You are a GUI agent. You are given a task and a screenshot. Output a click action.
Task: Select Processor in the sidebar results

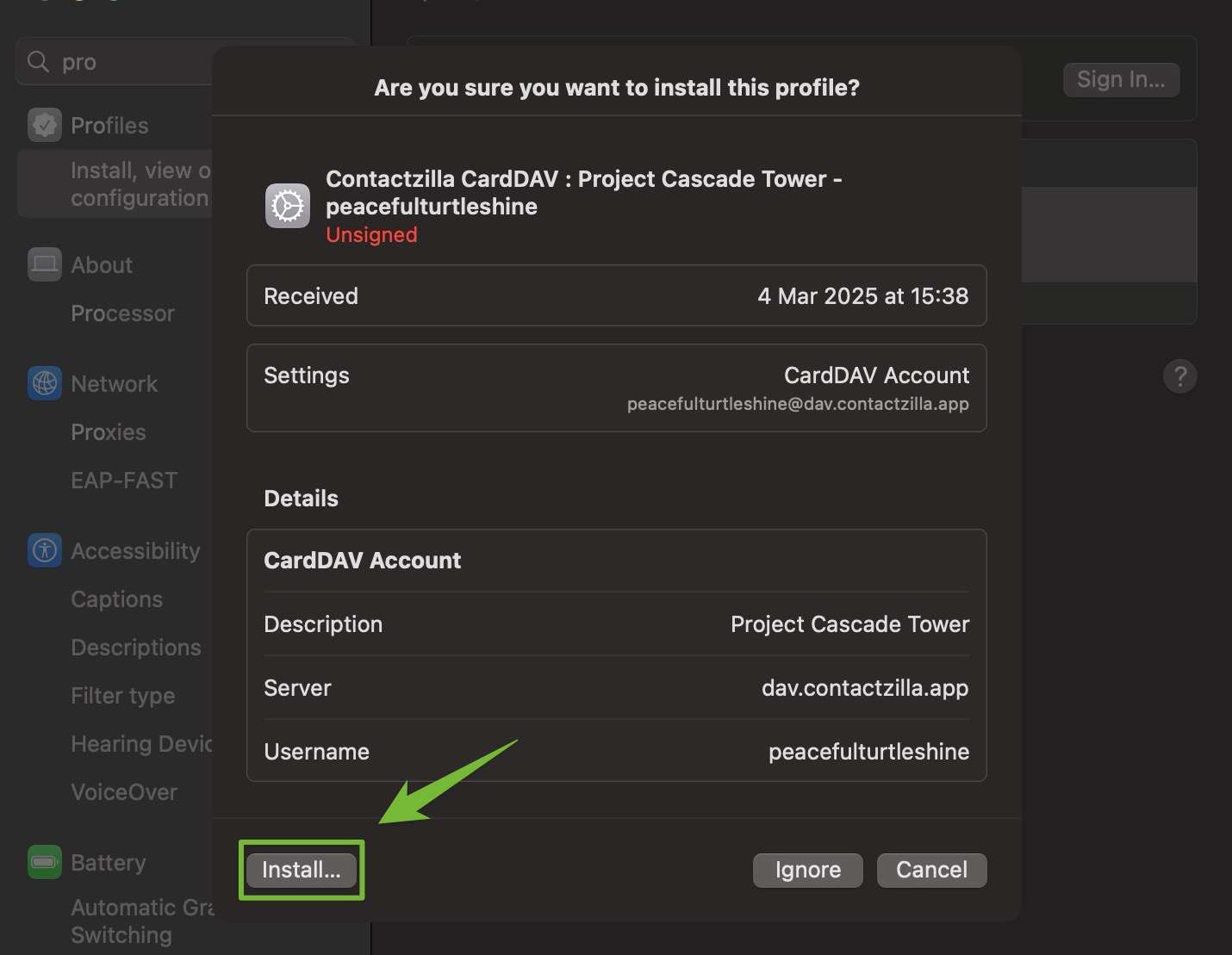tap(122, 313)
